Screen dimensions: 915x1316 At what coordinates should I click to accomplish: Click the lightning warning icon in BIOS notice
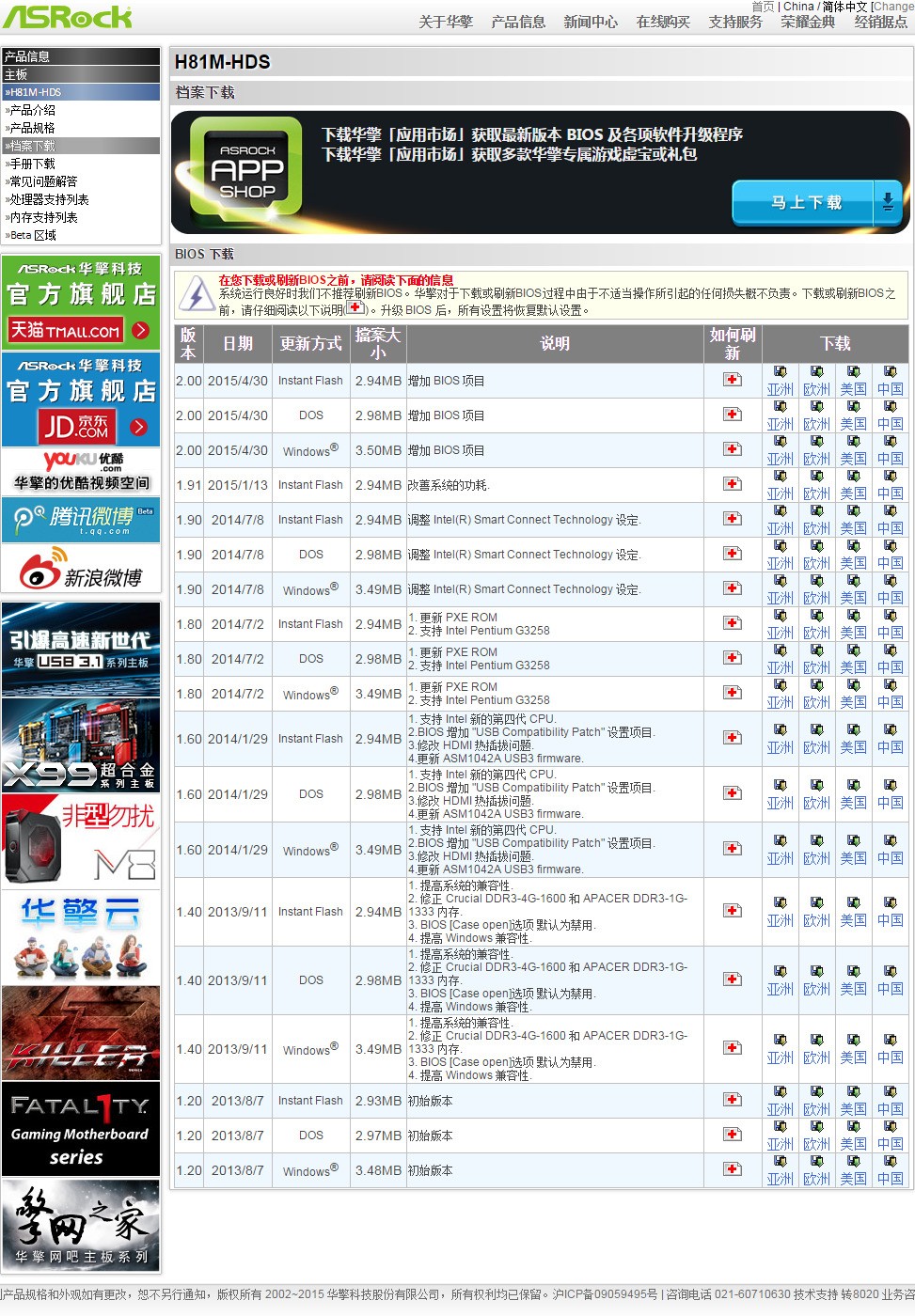pyautogui.click(x=197, y=293)
